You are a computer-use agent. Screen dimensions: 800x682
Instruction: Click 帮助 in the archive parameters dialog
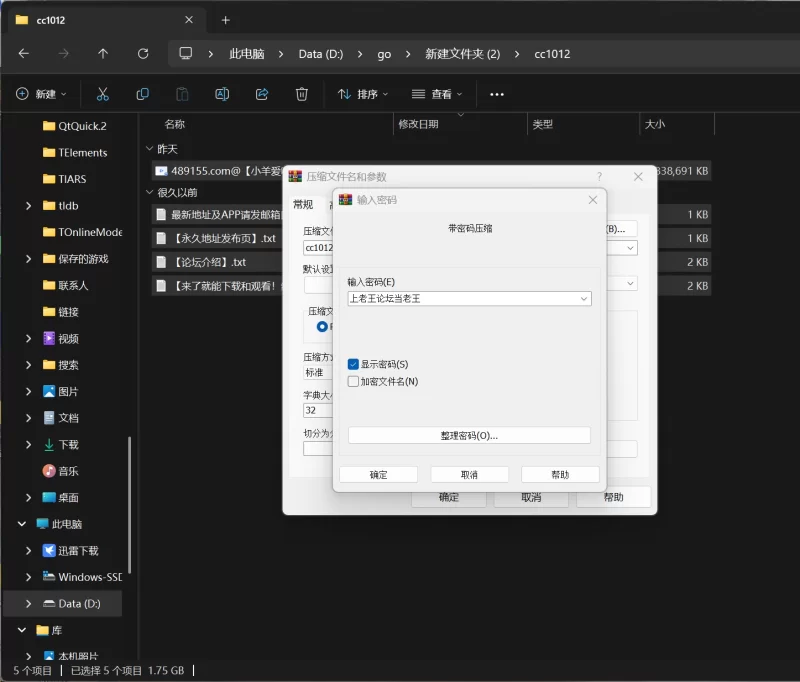click(x=613, y=497)
